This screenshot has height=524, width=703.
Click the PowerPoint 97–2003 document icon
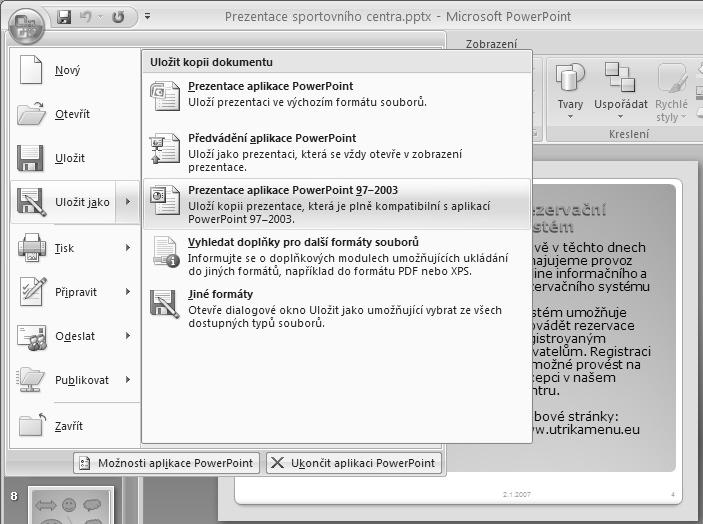[165, 200]
